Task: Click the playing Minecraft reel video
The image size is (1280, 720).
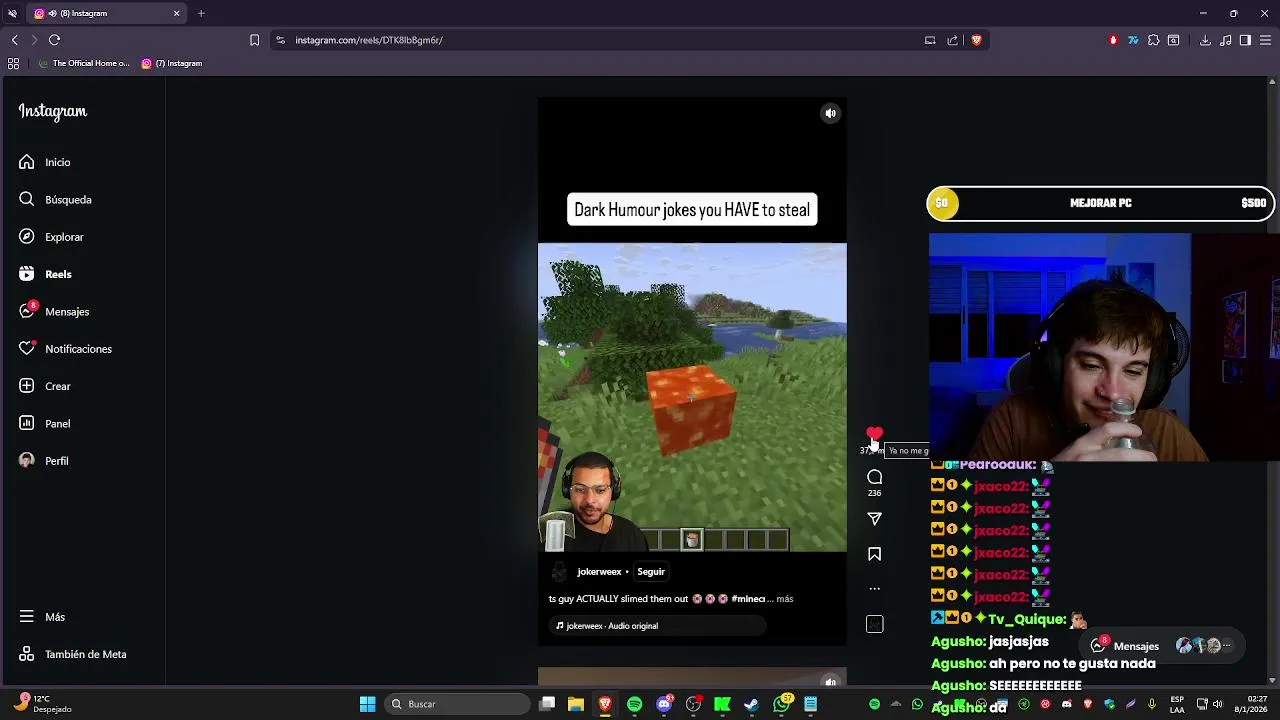Action: [692, 397]
